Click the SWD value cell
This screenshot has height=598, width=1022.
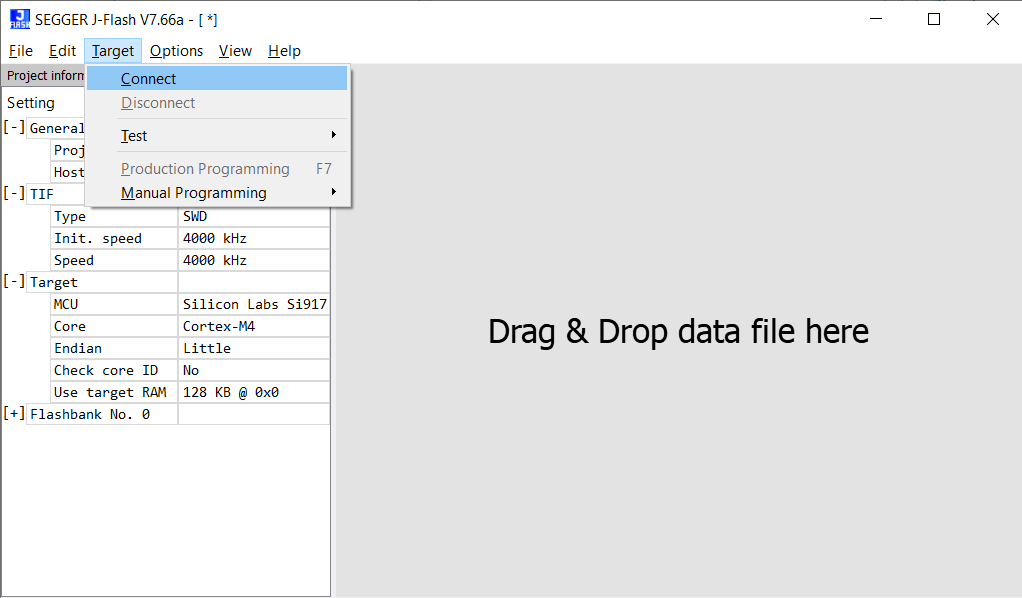[254, 217]
